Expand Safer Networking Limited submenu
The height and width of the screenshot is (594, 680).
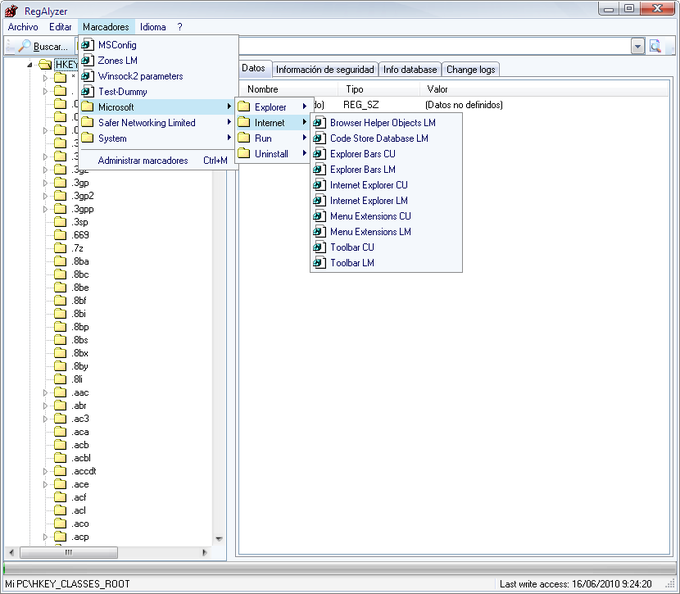click(159, 123)
